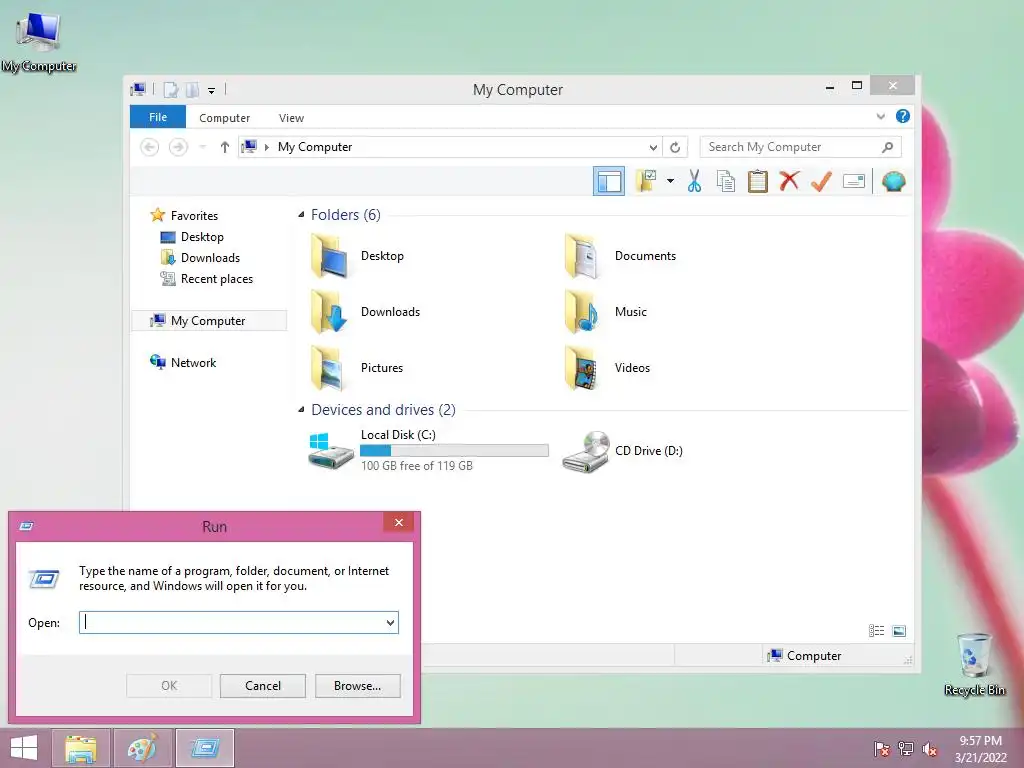Click the muted volume icon in tray
This screenshot has width=1024, height=768.
pyautogui.click(x=929, y=749)
